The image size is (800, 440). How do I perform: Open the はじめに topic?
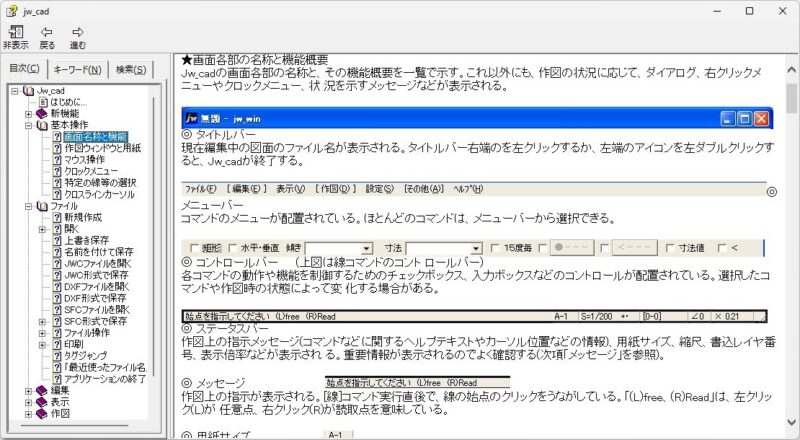click(68, 102)
